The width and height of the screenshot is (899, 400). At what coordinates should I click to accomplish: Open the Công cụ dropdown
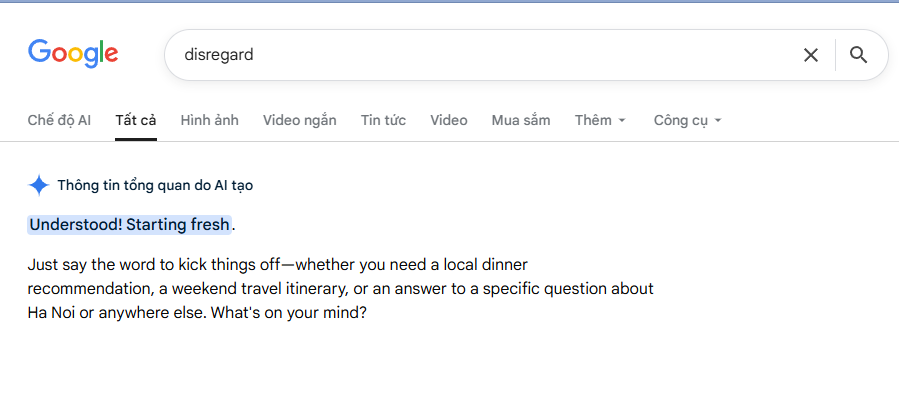(x=687, y=120)
